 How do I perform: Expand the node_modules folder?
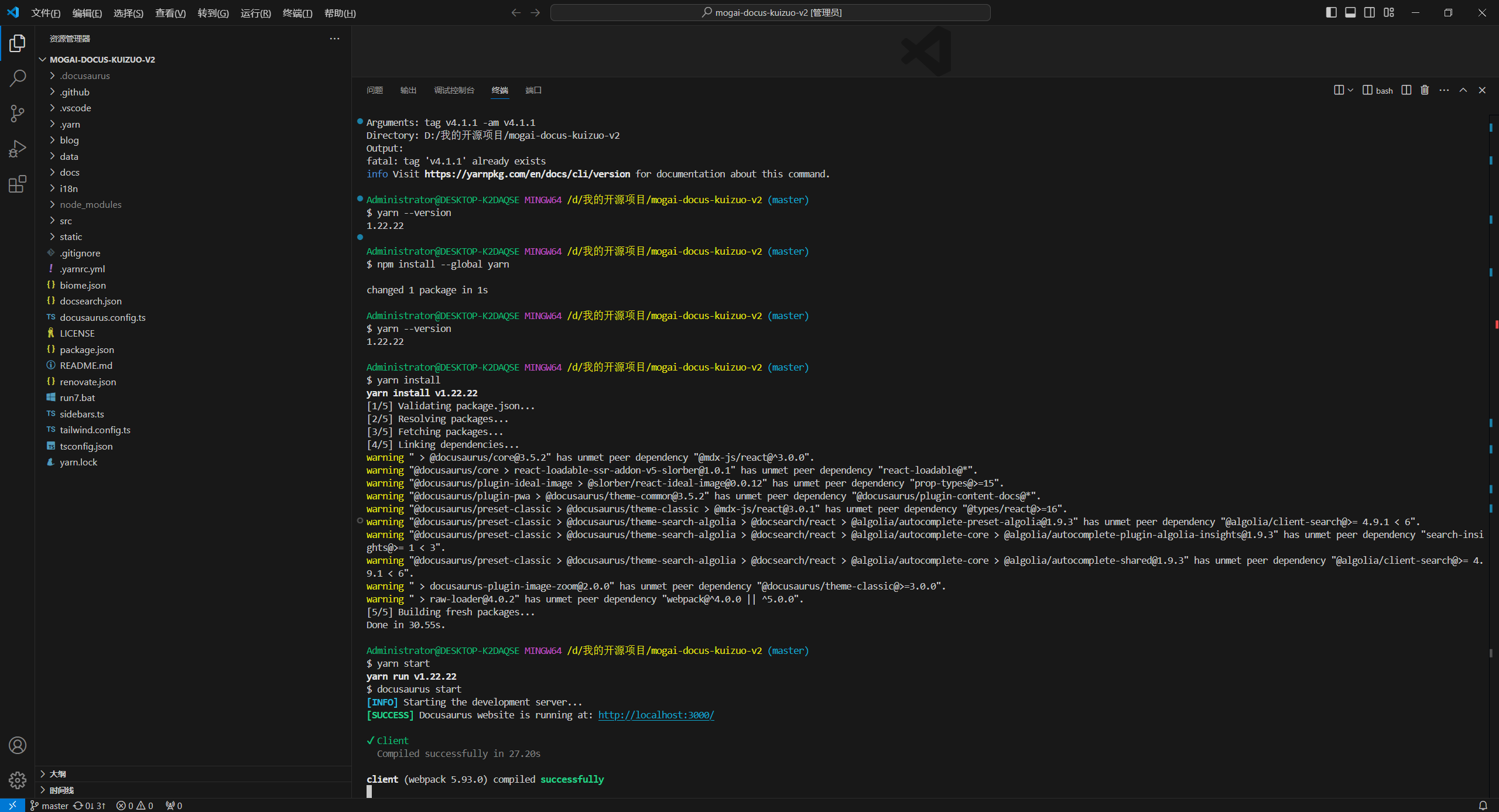click(193, 204)
